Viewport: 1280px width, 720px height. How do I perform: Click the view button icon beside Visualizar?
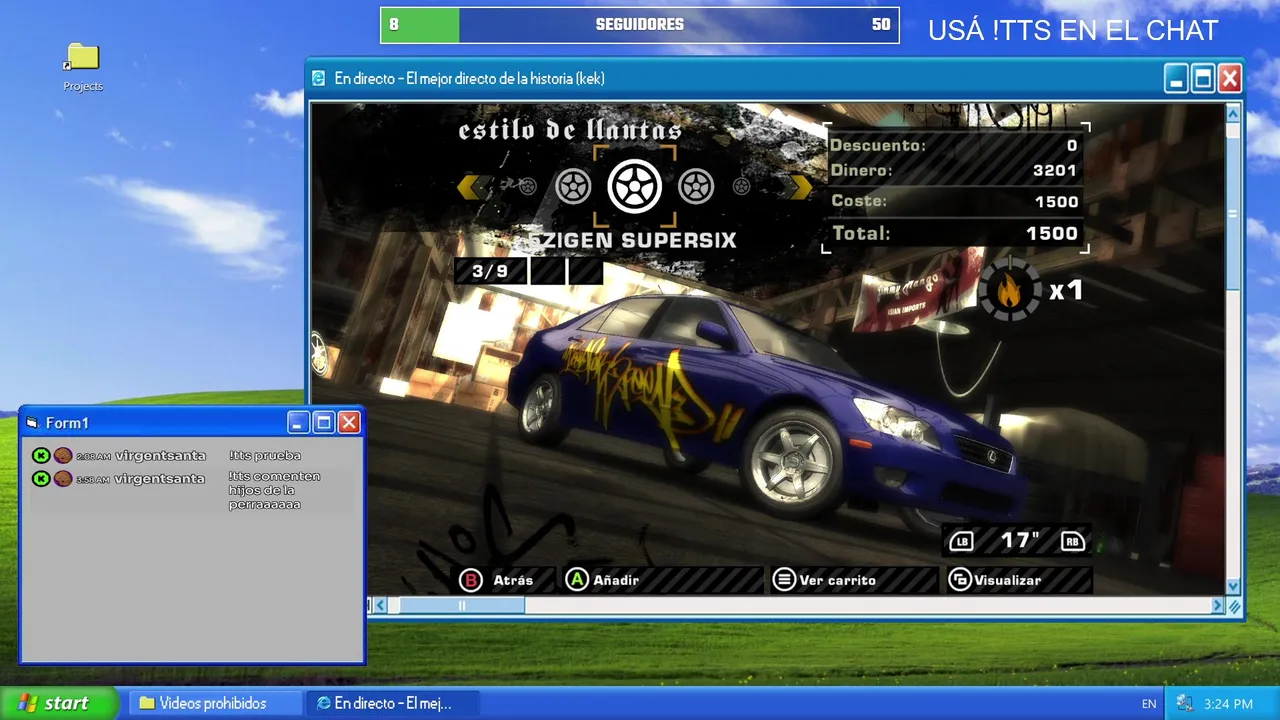click(x=960, y=580)
